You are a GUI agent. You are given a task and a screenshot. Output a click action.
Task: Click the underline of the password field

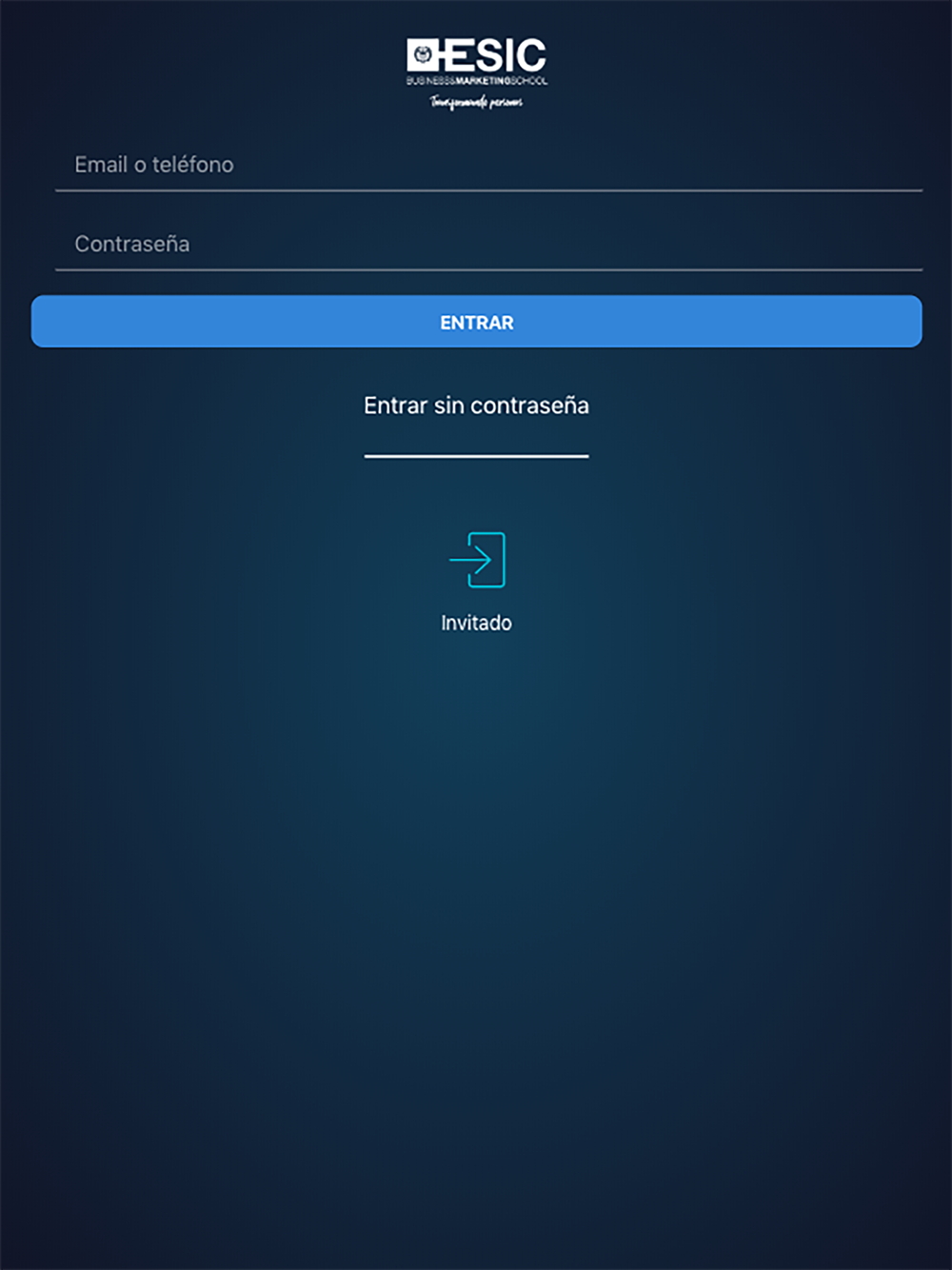pyautogui.click(x=489, y=270)
